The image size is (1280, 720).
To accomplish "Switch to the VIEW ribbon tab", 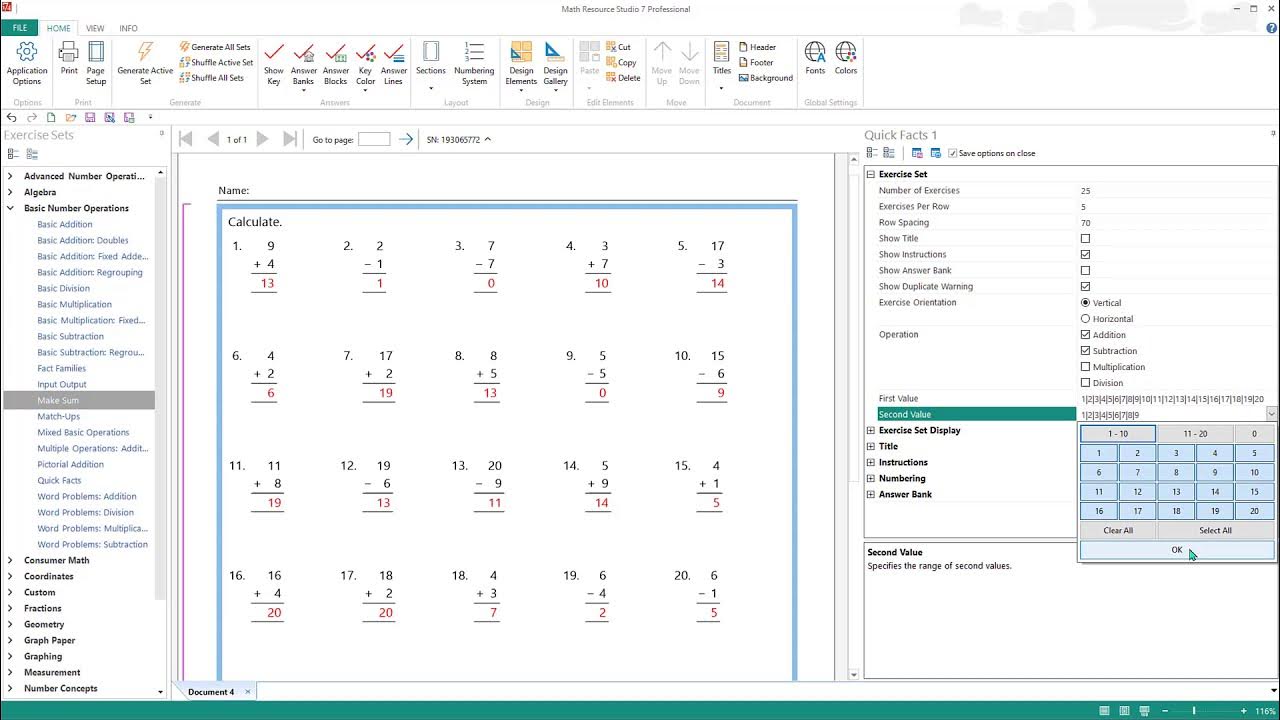I will (95, 28).
